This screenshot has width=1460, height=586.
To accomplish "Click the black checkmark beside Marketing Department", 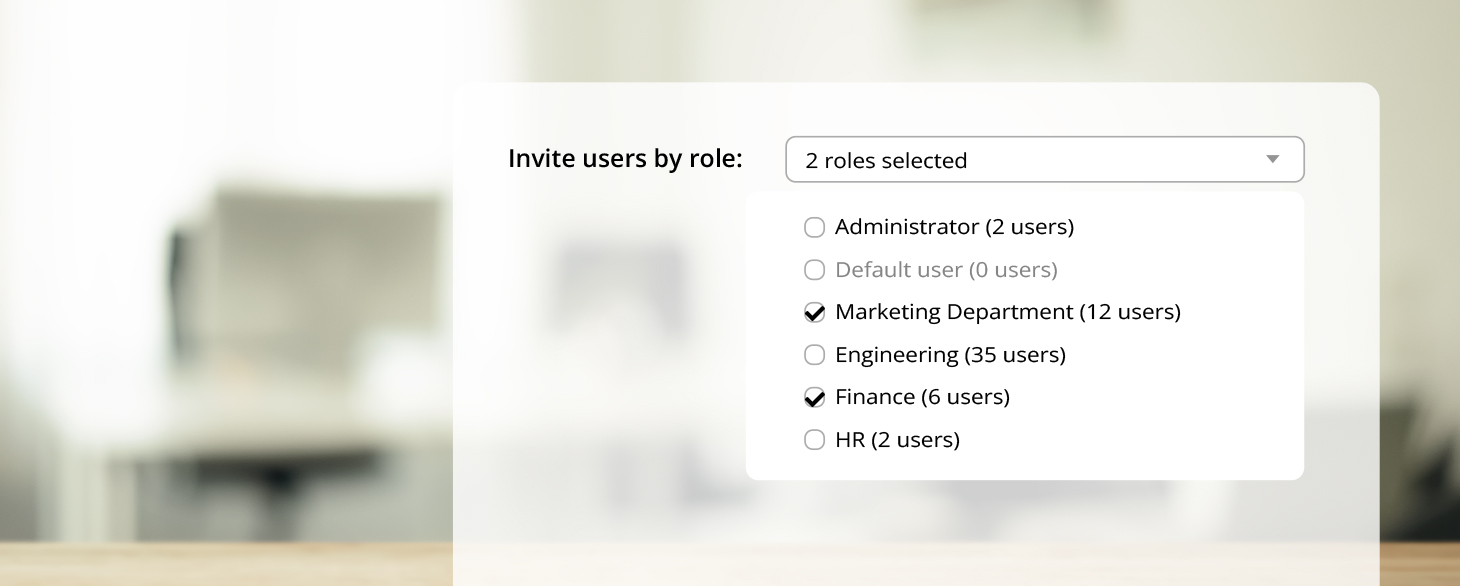I will click(816, 312).
